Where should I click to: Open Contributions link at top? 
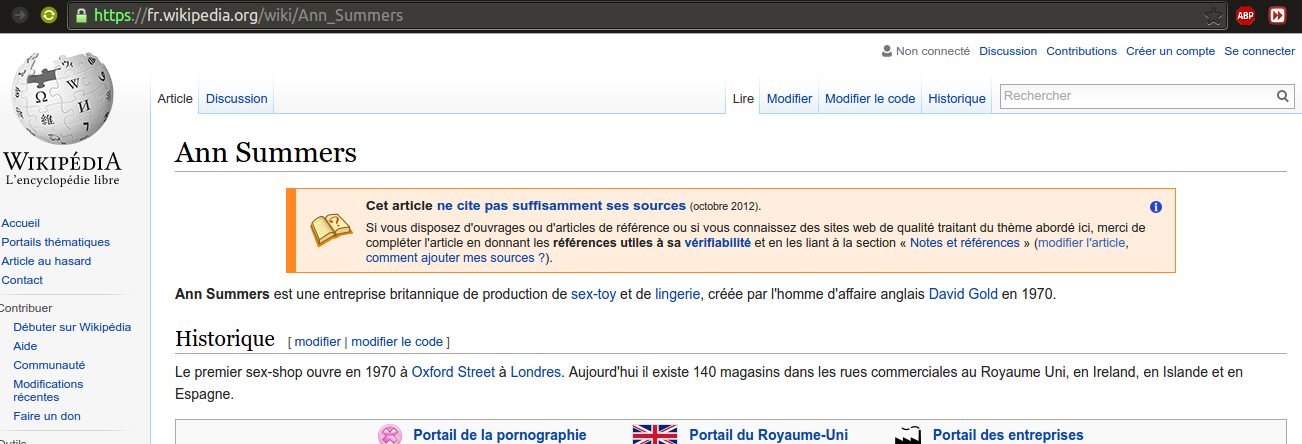(1081, 51)
